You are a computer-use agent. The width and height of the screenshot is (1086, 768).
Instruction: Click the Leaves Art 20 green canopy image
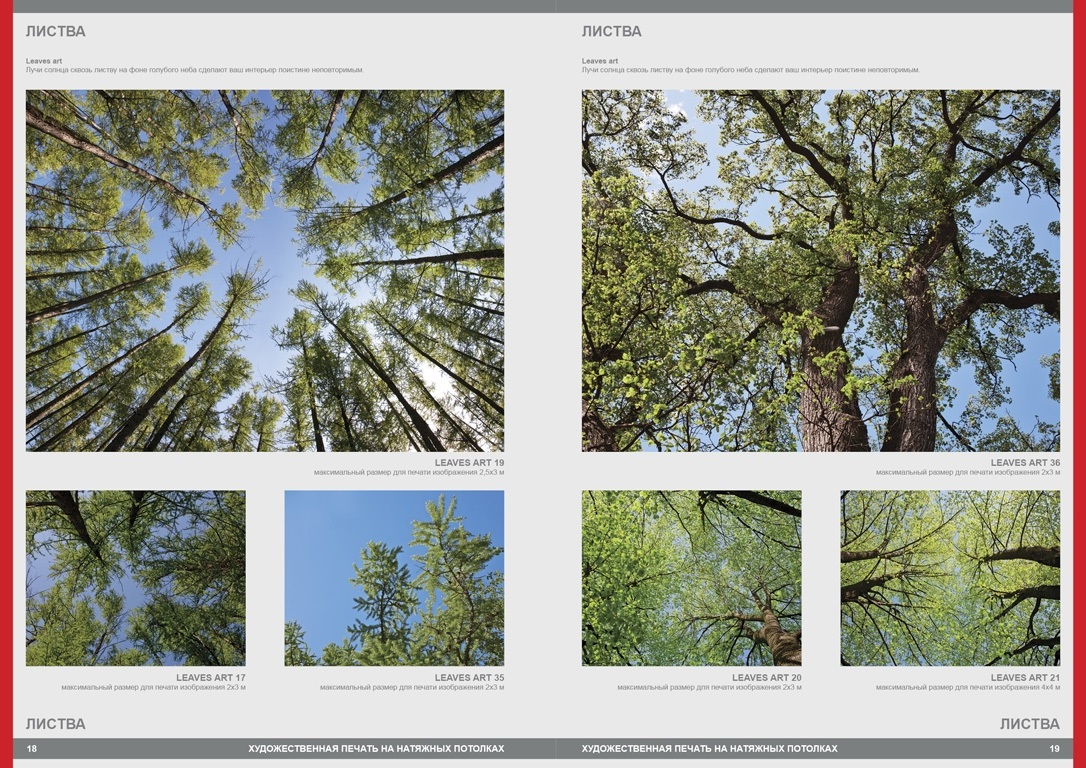(x=691, y=578)
